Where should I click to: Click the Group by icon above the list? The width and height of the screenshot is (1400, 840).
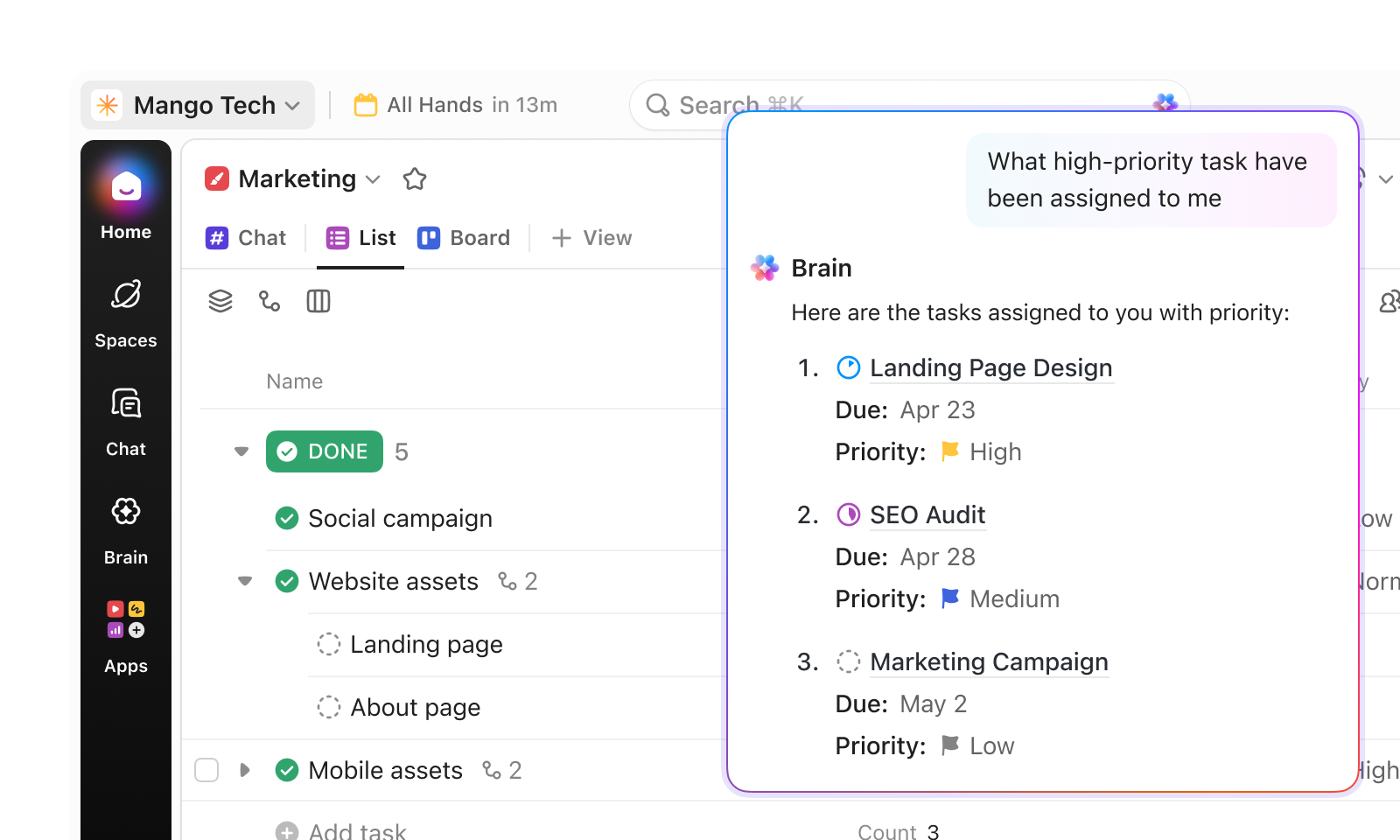(219, 301)
